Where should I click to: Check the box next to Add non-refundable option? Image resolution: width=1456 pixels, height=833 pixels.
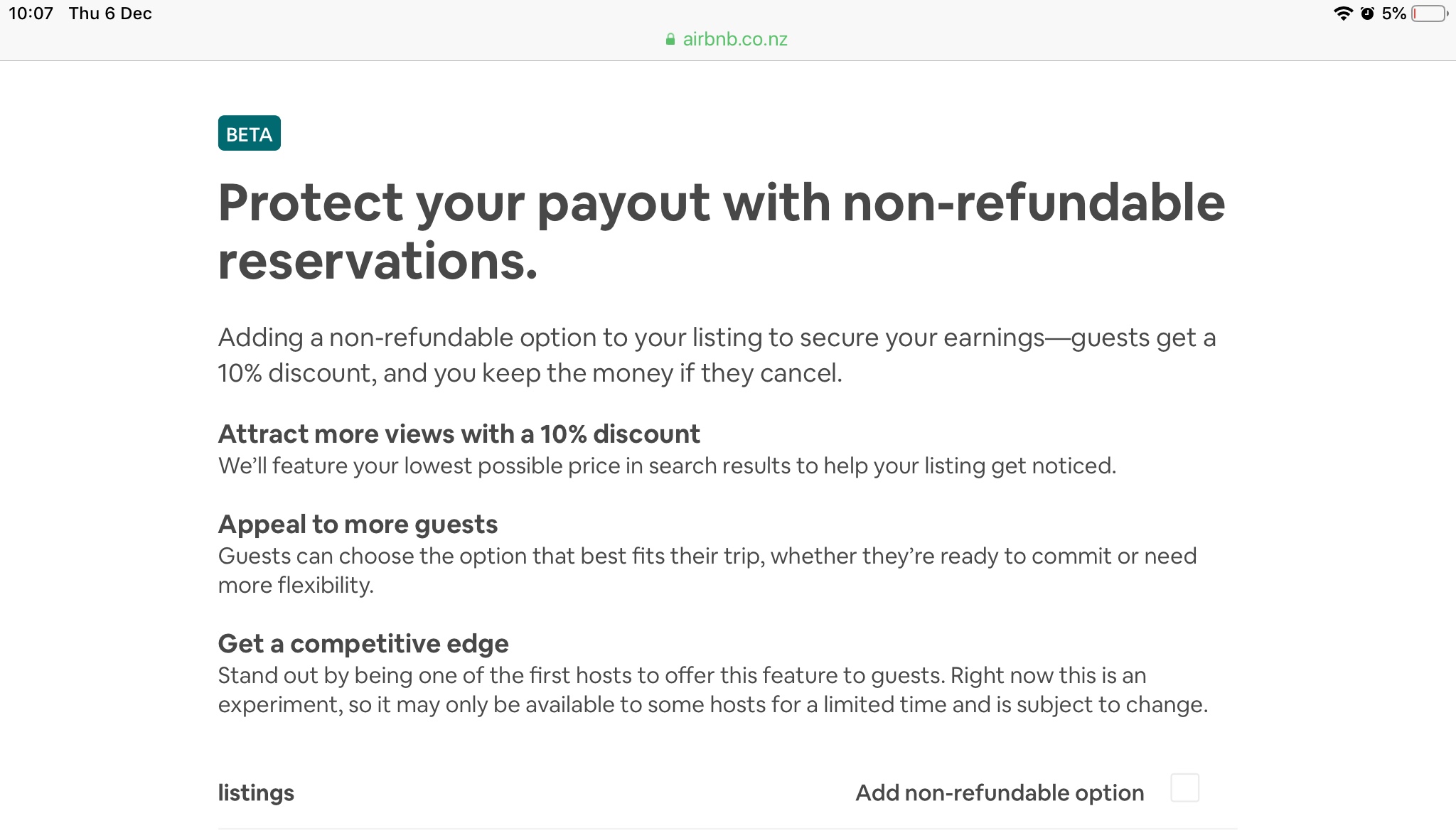click(1186, 787)
